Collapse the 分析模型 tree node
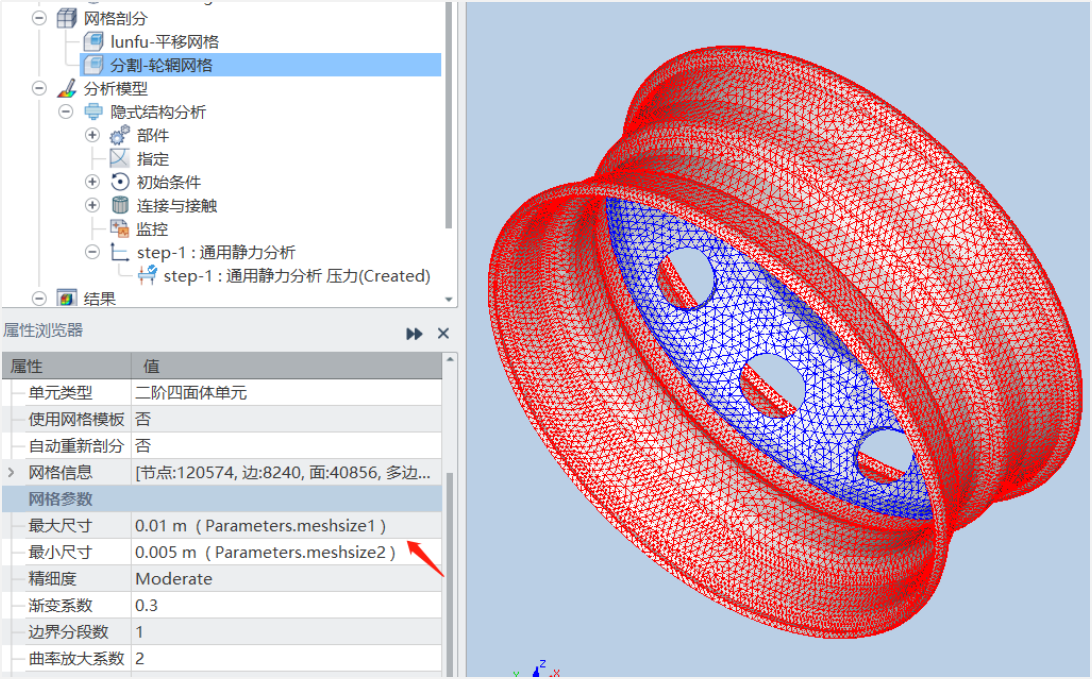This screenshot has width=1092, height=680. (39, 88)
